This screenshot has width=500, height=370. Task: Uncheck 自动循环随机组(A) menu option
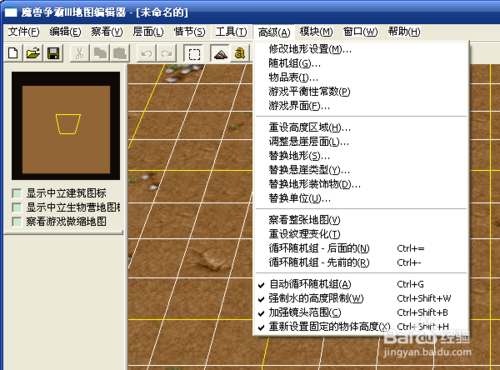click(x=361, y=284)
